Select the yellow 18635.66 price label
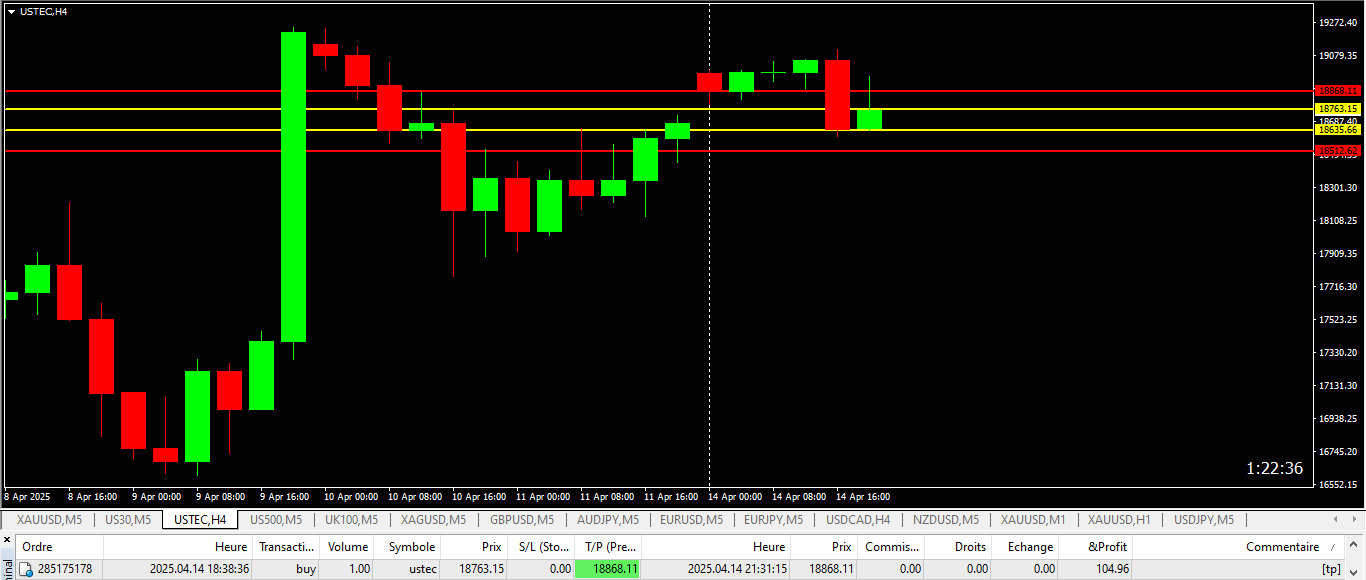The height and width of the screenshot is (580, 1366). [x=1338, y=130]
